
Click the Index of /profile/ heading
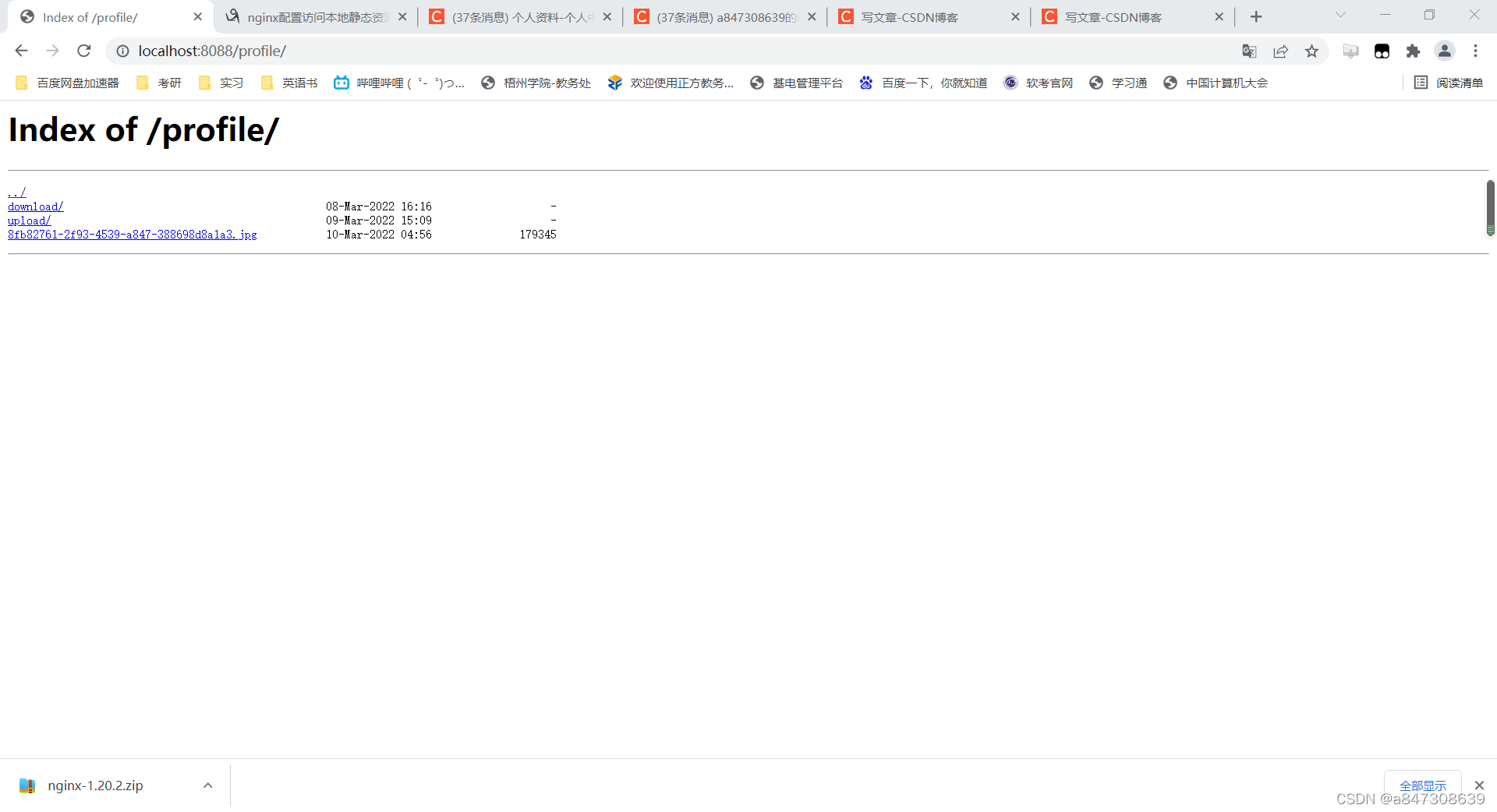click(x=143, y=130)
